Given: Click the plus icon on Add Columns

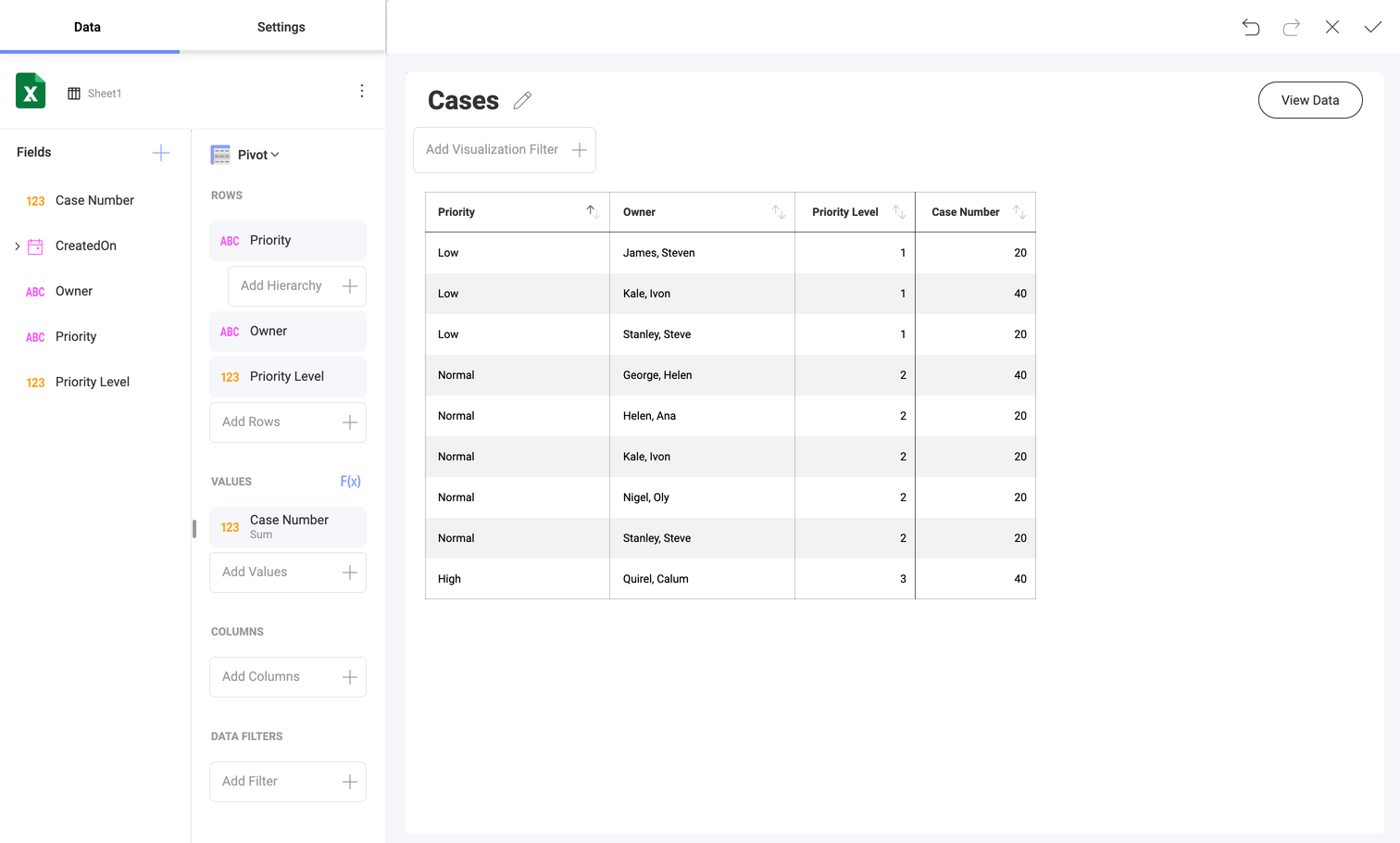Looking at the screenshot, I should coord(350,677).
